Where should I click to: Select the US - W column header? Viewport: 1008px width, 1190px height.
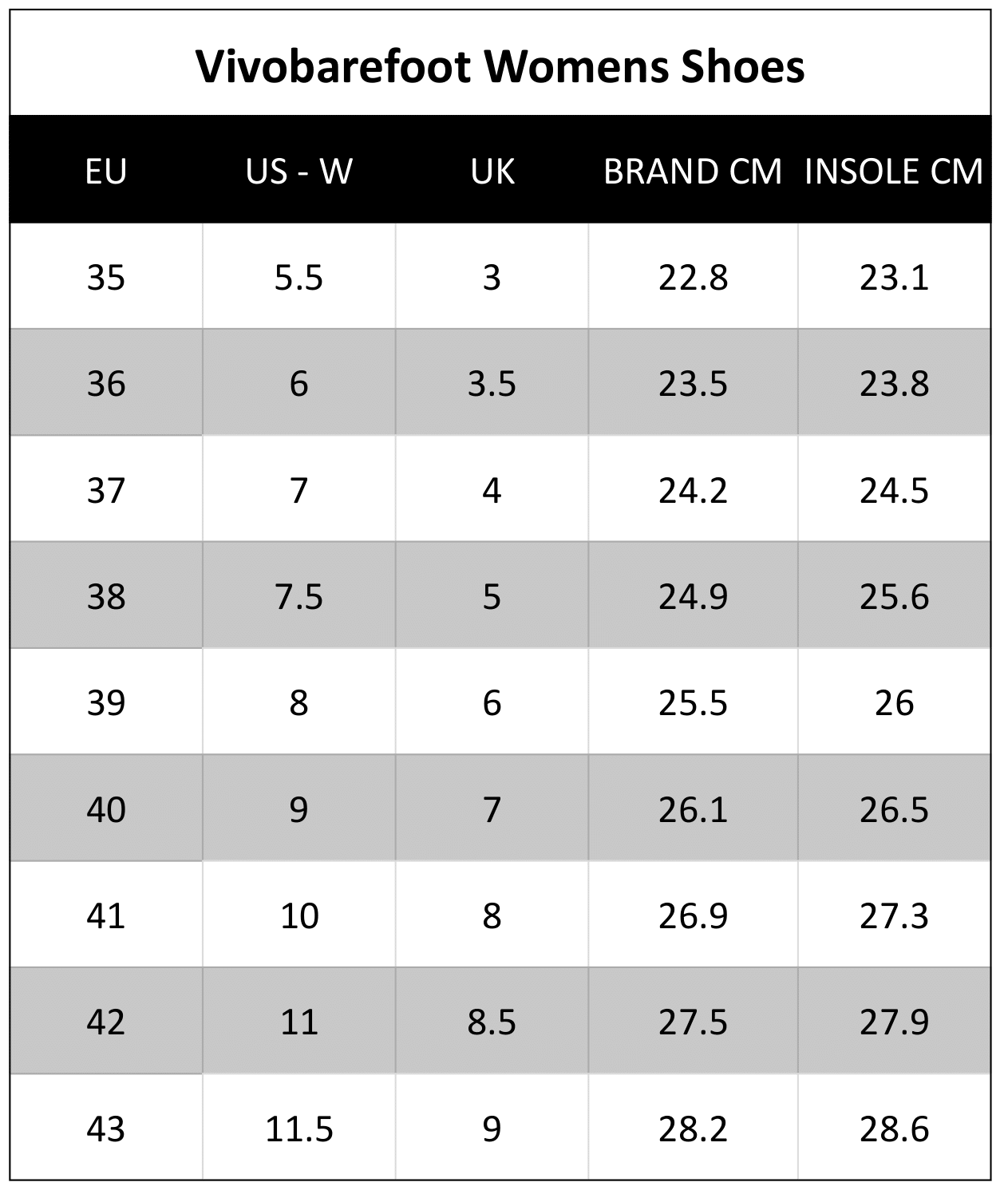pyautogui.click(x=299, y=171)
